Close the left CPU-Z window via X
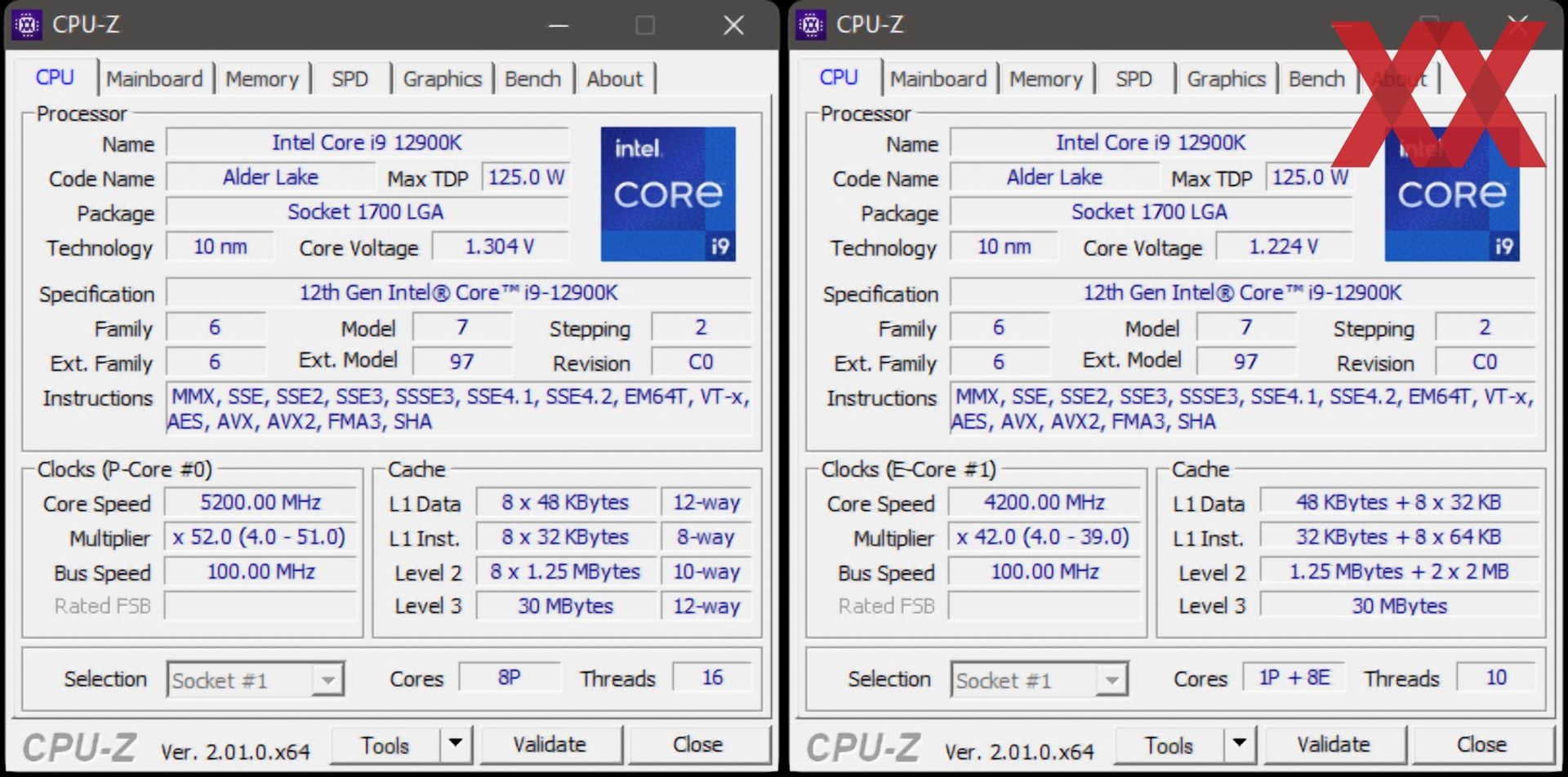This screenshot has height=777, width=1568. click(733, 25)
